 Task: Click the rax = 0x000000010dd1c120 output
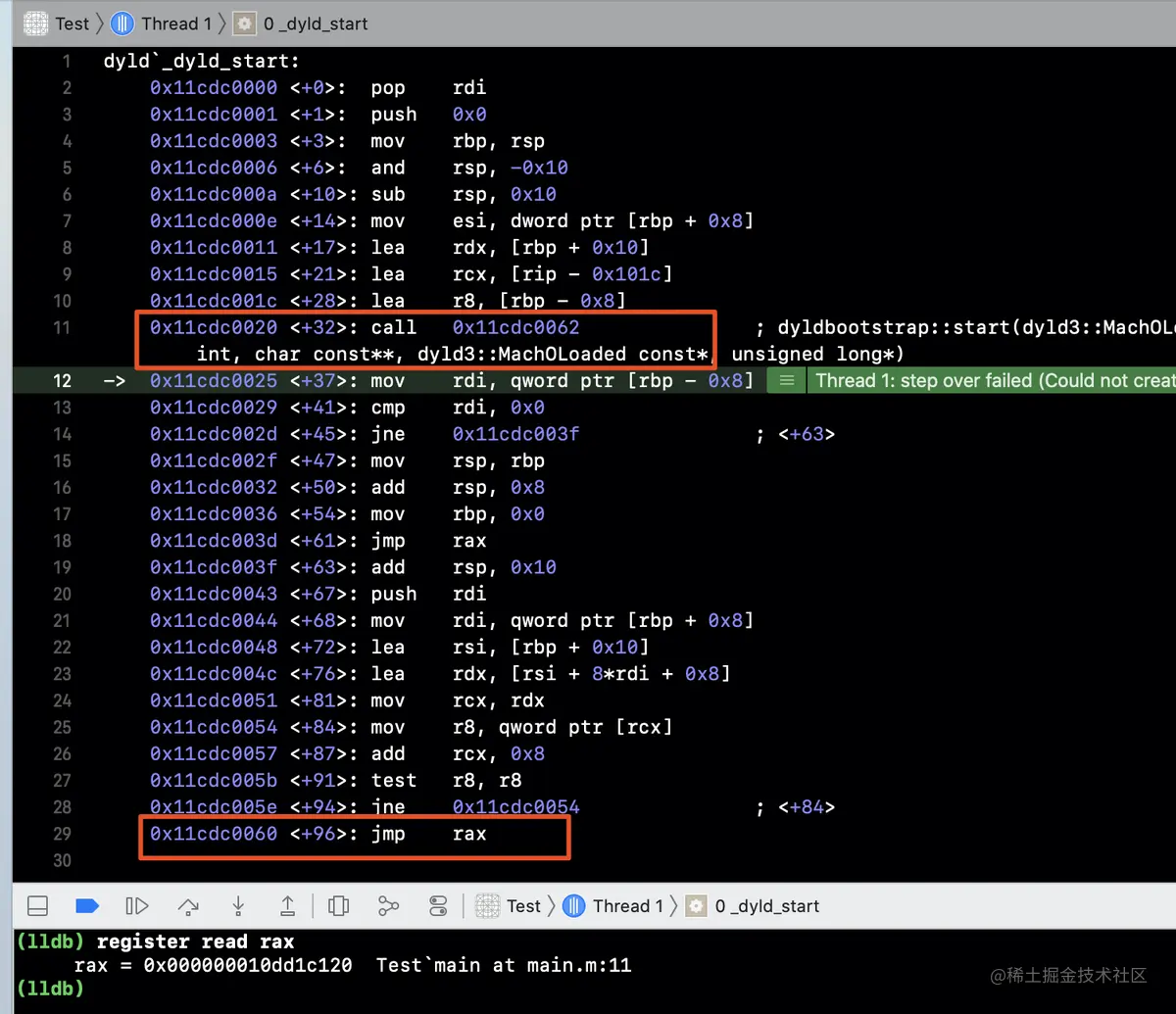pos(213,965)
